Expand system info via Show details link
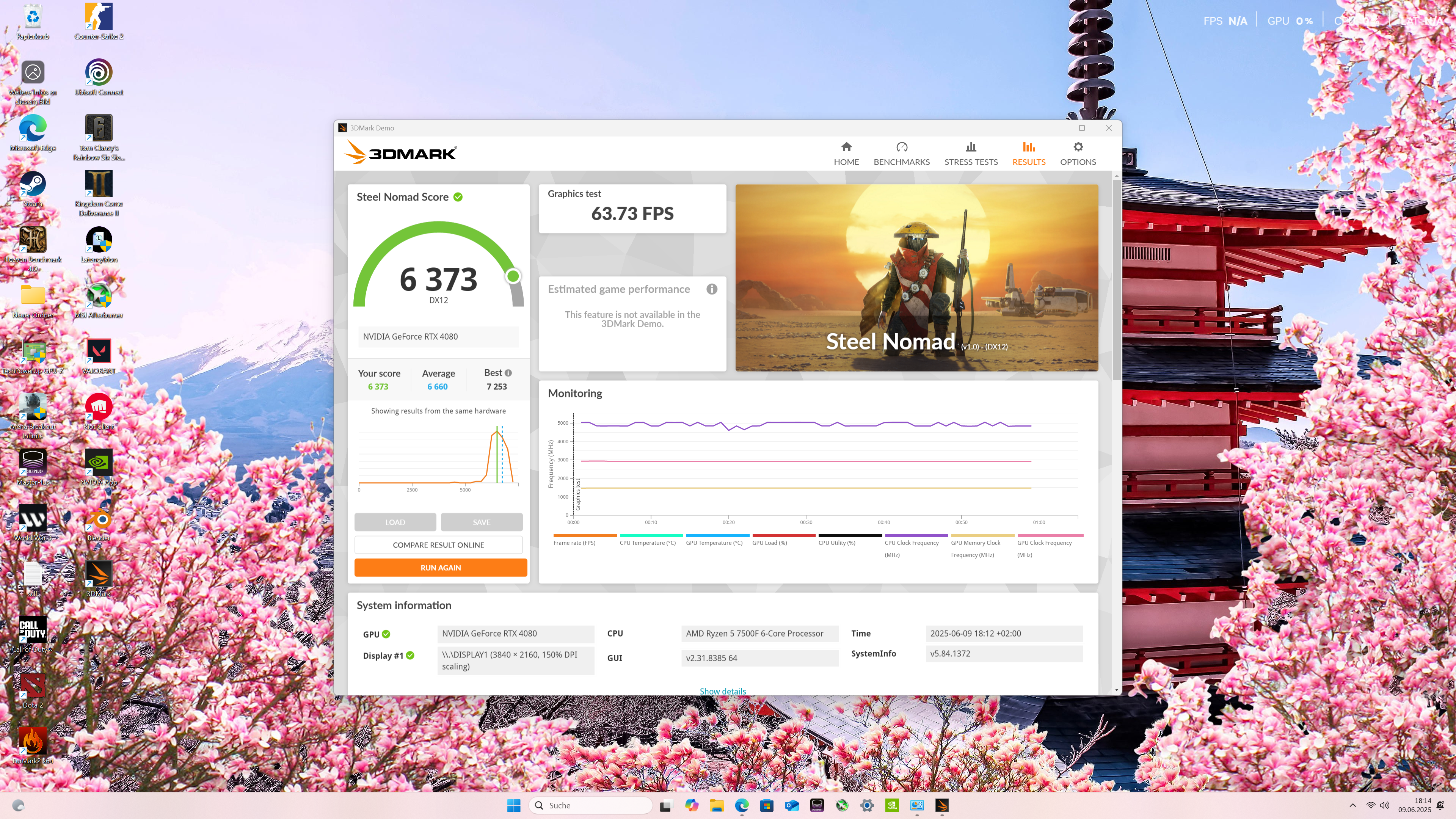This screenshot has width=1456, height=819. [722, 691]
